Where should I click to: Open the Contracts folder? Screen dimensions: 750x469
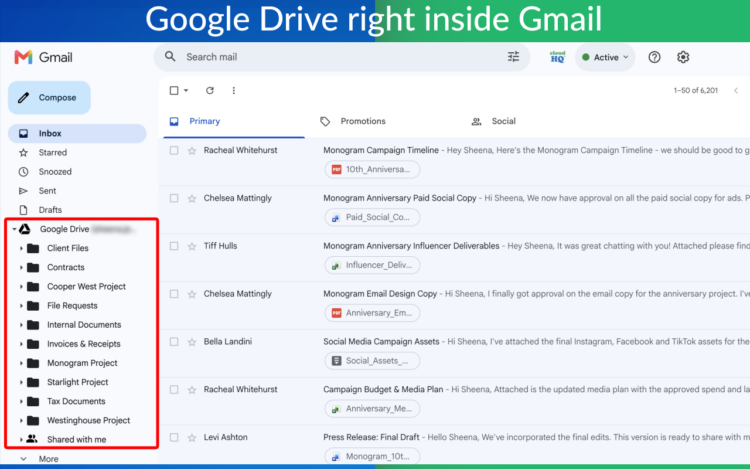[x=66, y=267]
